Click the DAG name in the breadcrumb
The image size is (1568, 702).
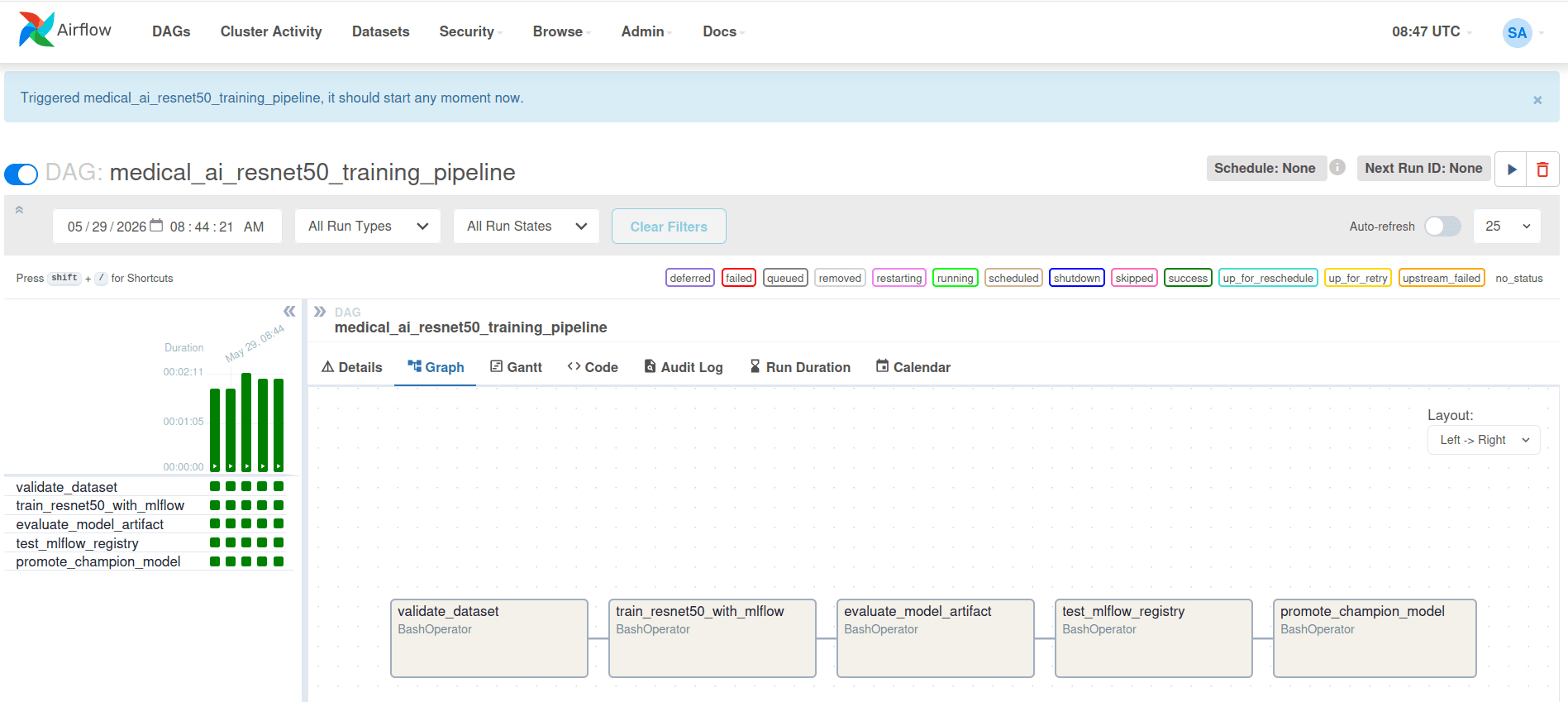(470, 327)
